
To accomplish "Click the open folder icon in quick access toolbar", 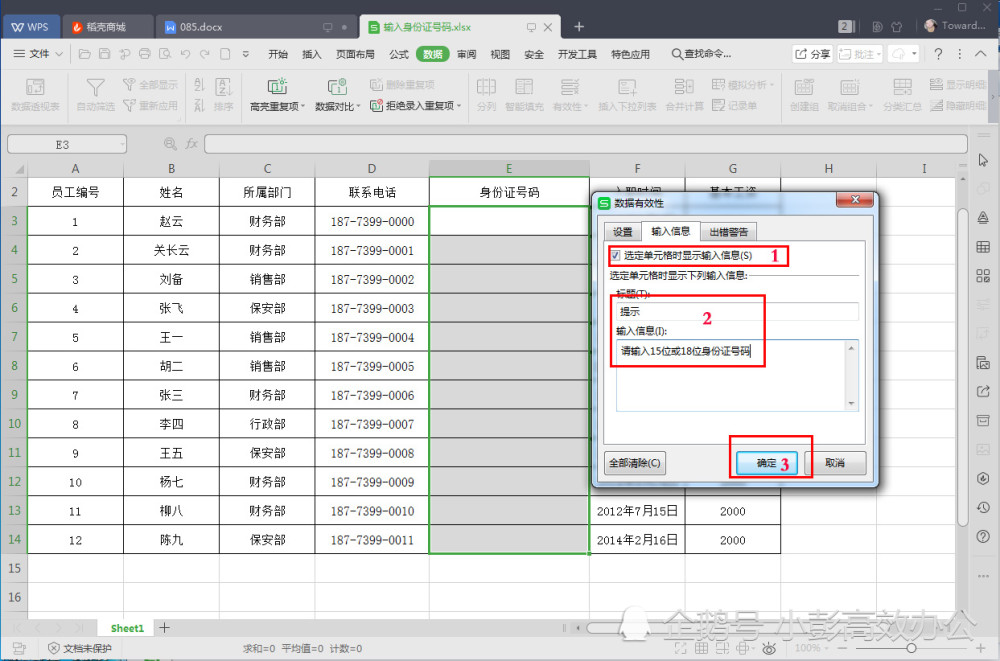I will click(84, 54).
